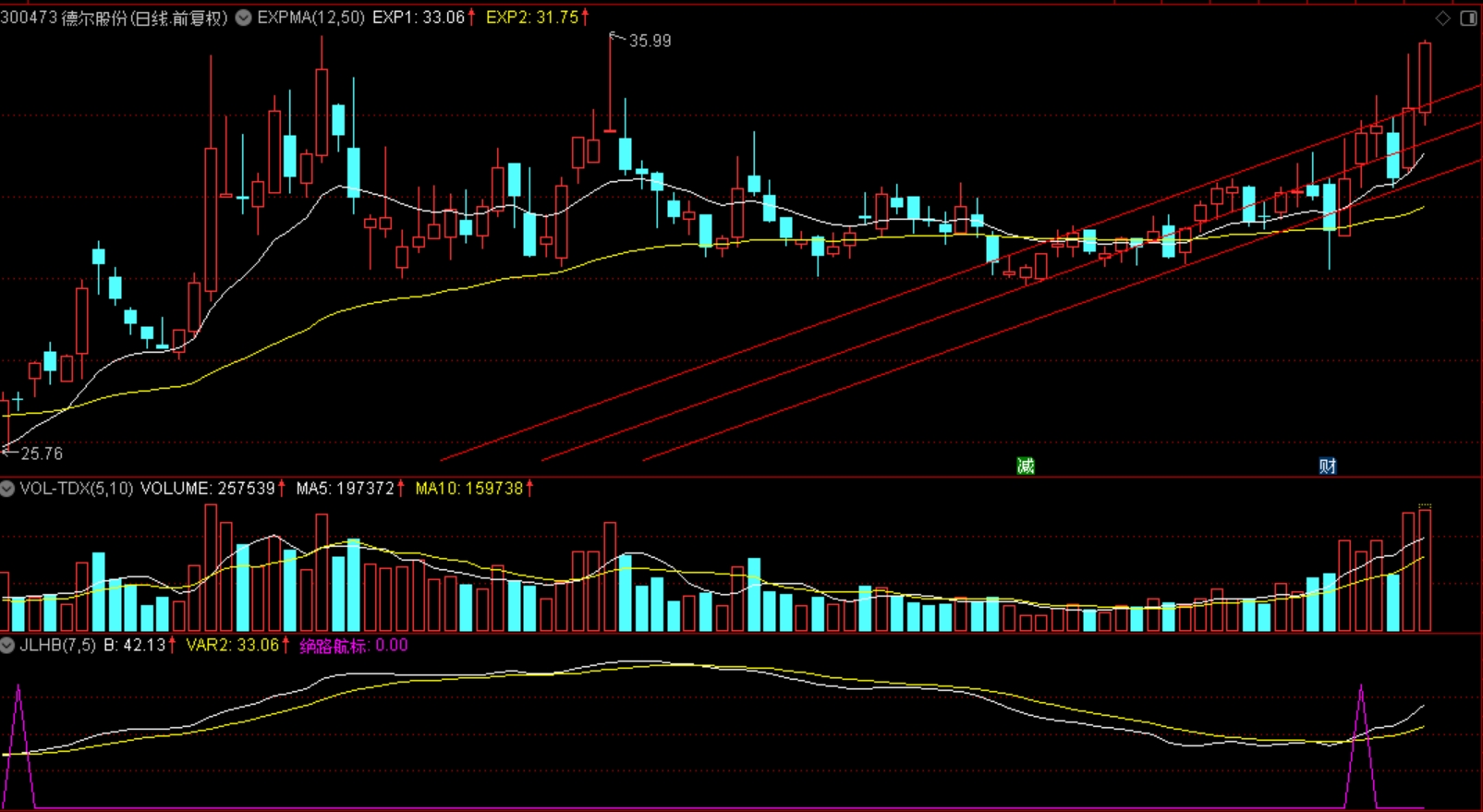Open the JLHB indicator dropdown arrow

[7, 645]
